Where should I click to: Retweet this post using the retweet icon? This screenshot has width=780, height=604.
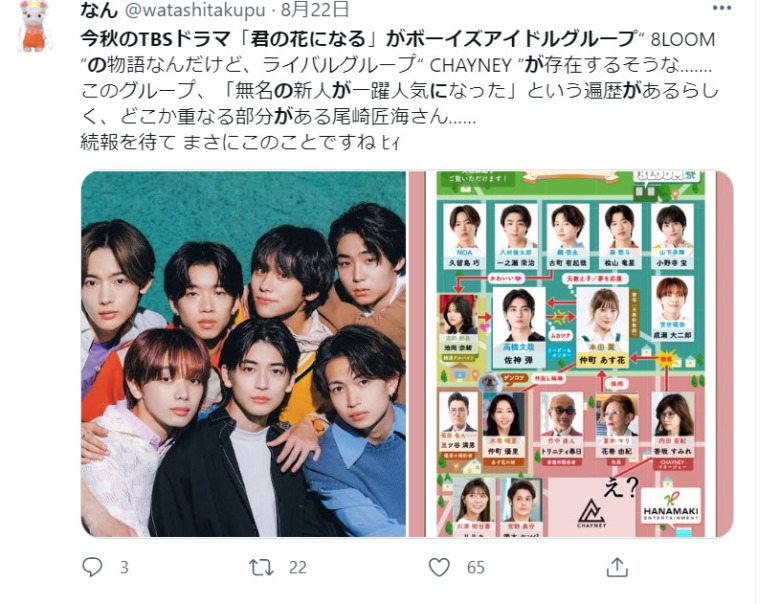pyautogui.click(x=261, y=567)
